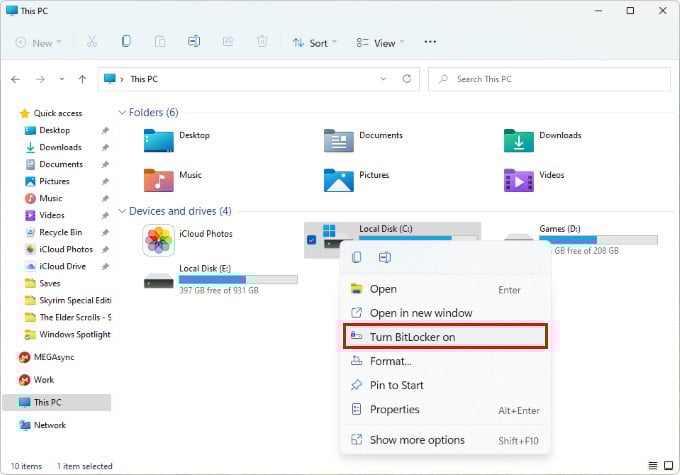
Task: Refresh the This PC location
Action: click(407, 79)
